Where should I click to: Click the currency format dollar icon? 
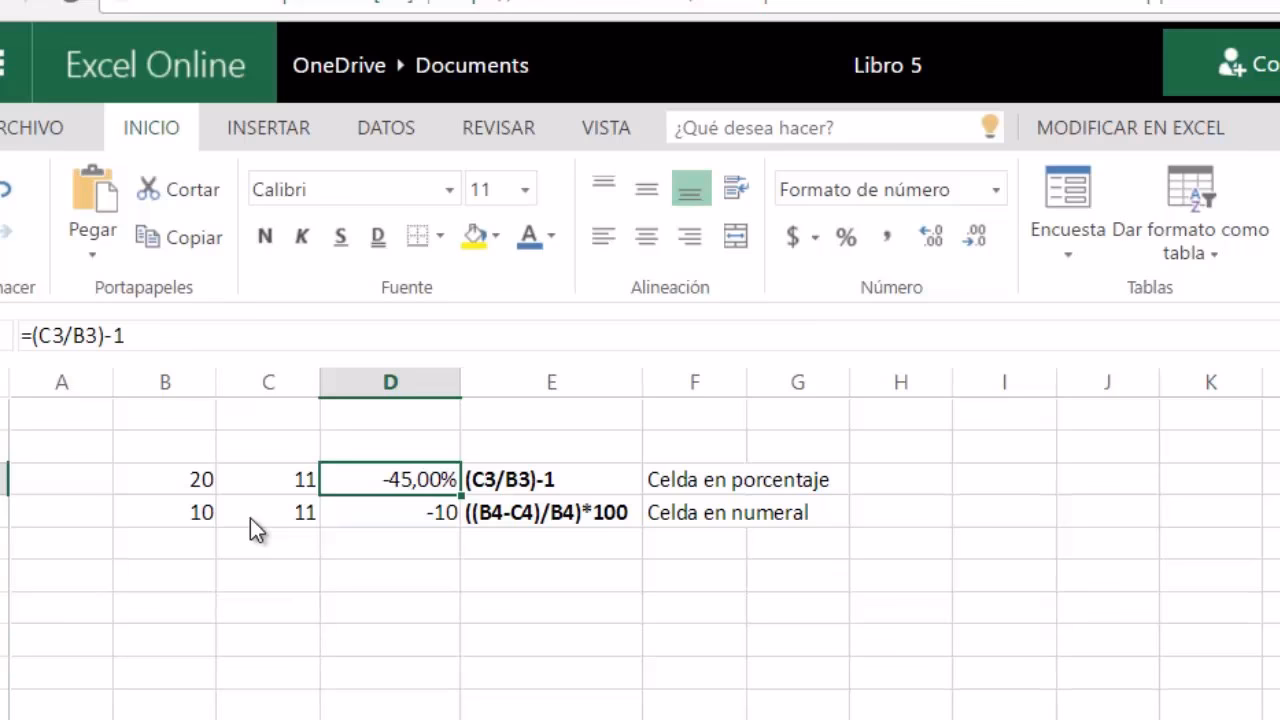[x=791, y=236]
